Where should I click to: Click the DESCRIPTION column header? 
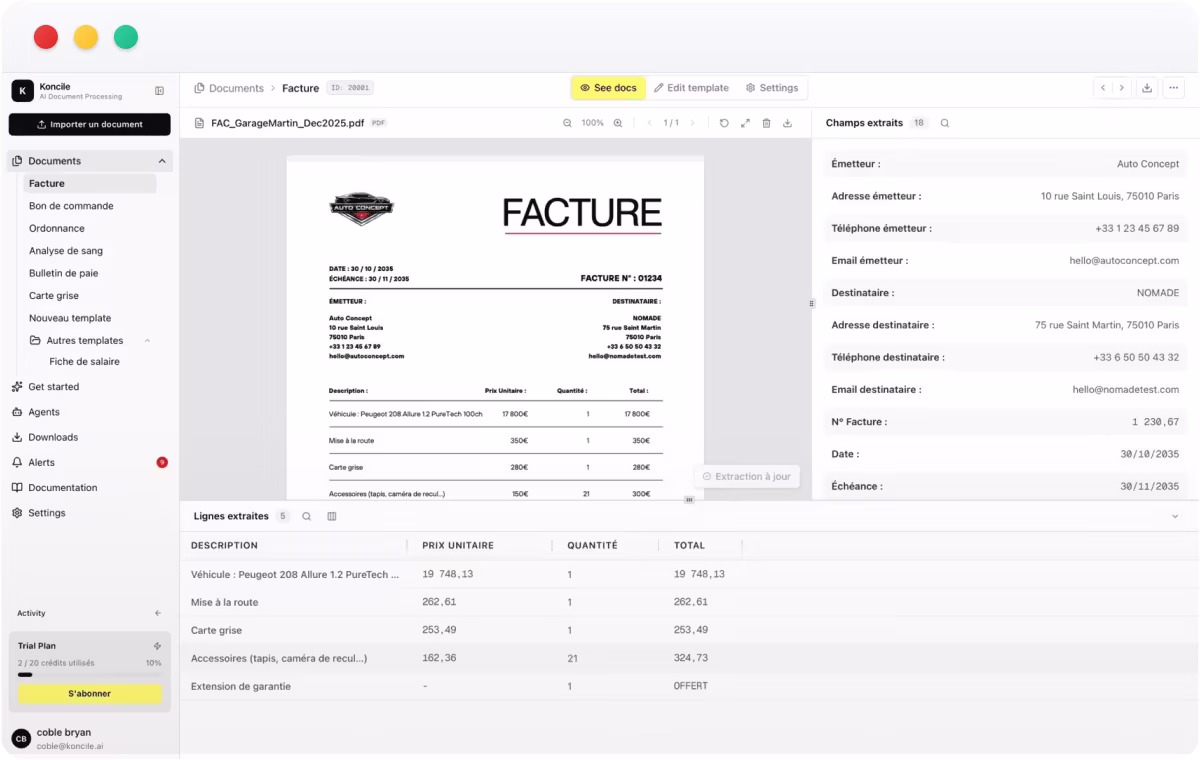[x=224, y=546]
